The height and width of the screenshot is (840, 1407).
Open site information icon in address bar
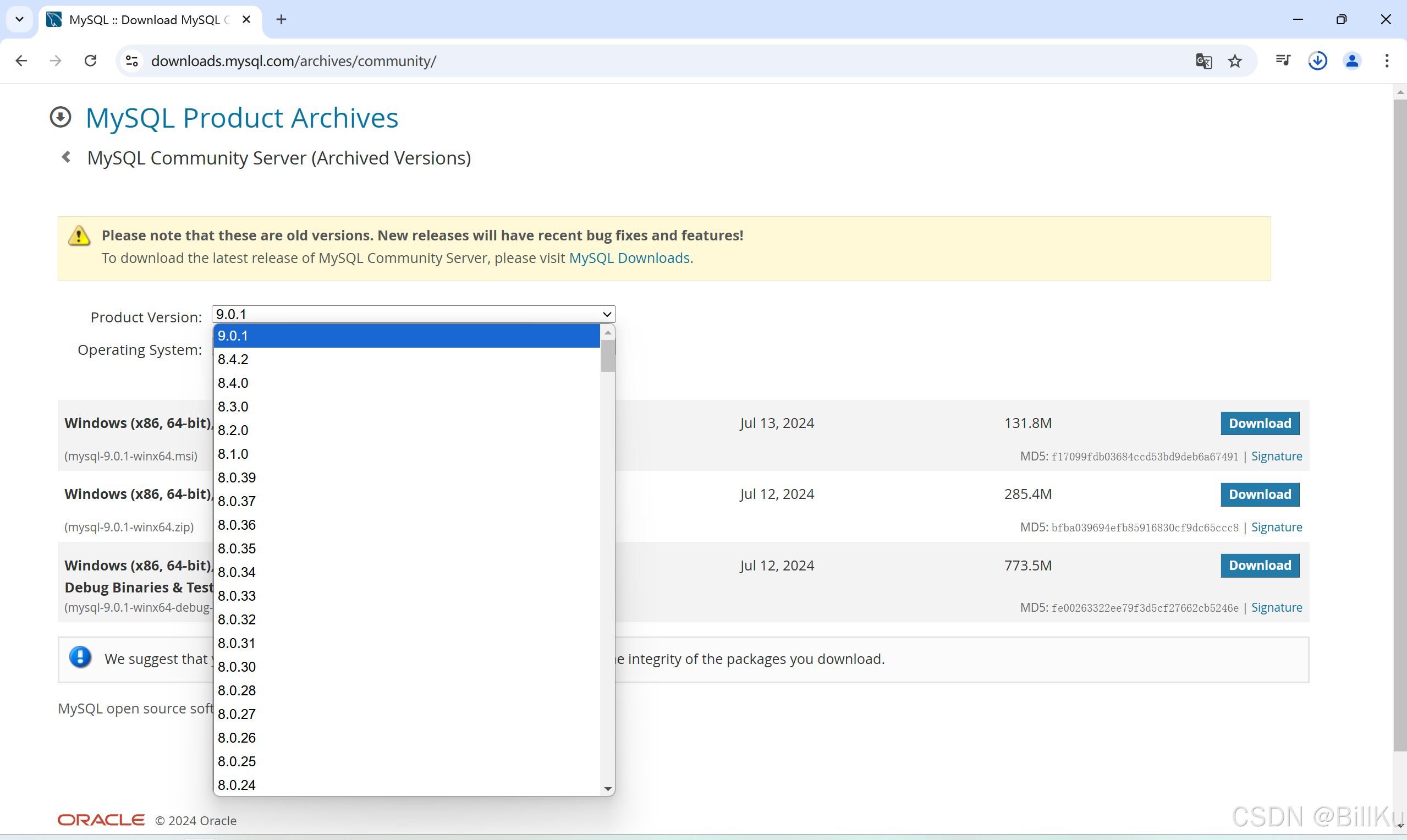(x=132, y=61)
